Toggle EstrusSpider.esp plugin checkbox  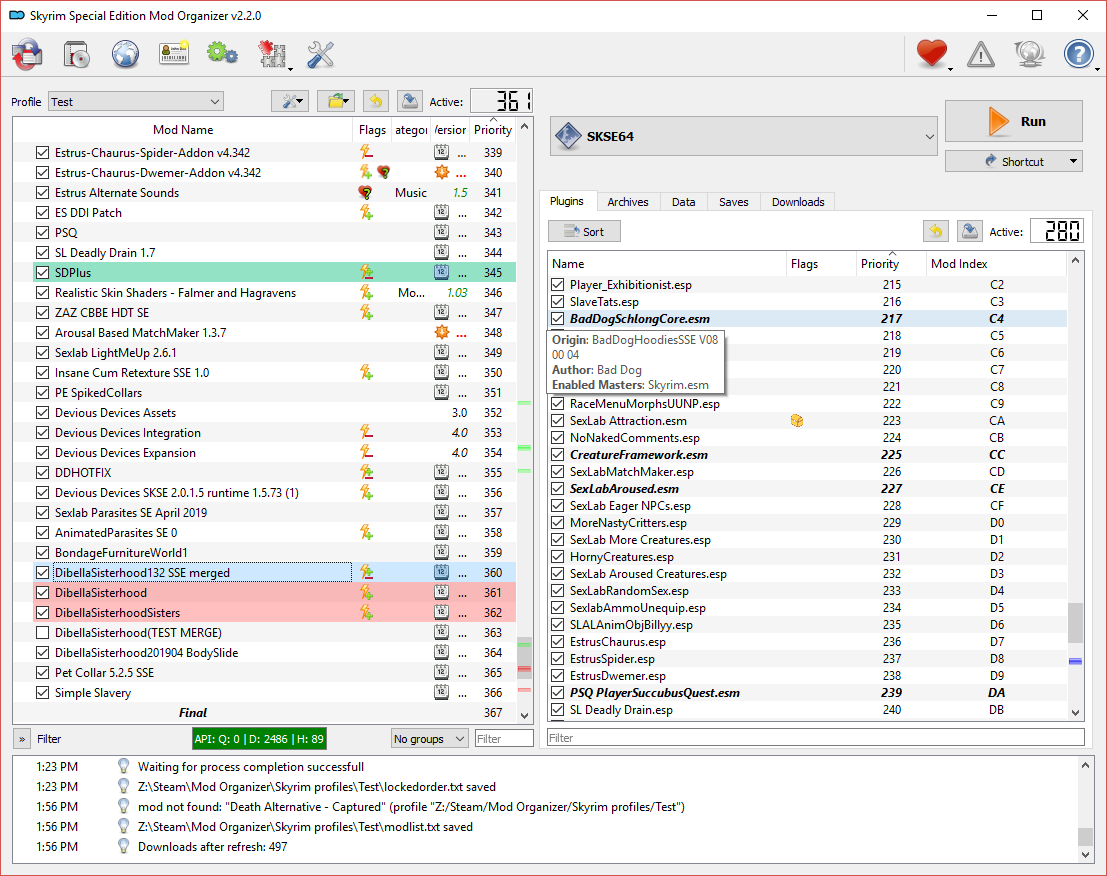pyautogui.click(x=558, y=659)
